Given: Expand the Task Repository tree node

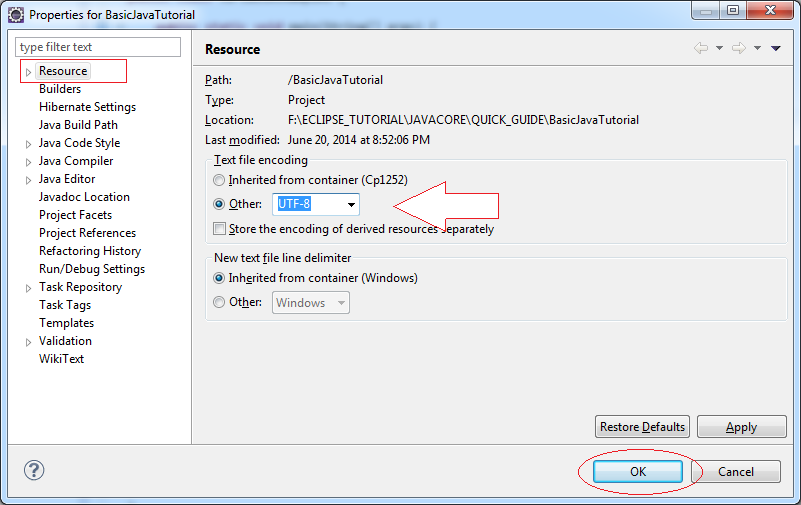Looking at the screenshot, I should [x=28, y=288].
